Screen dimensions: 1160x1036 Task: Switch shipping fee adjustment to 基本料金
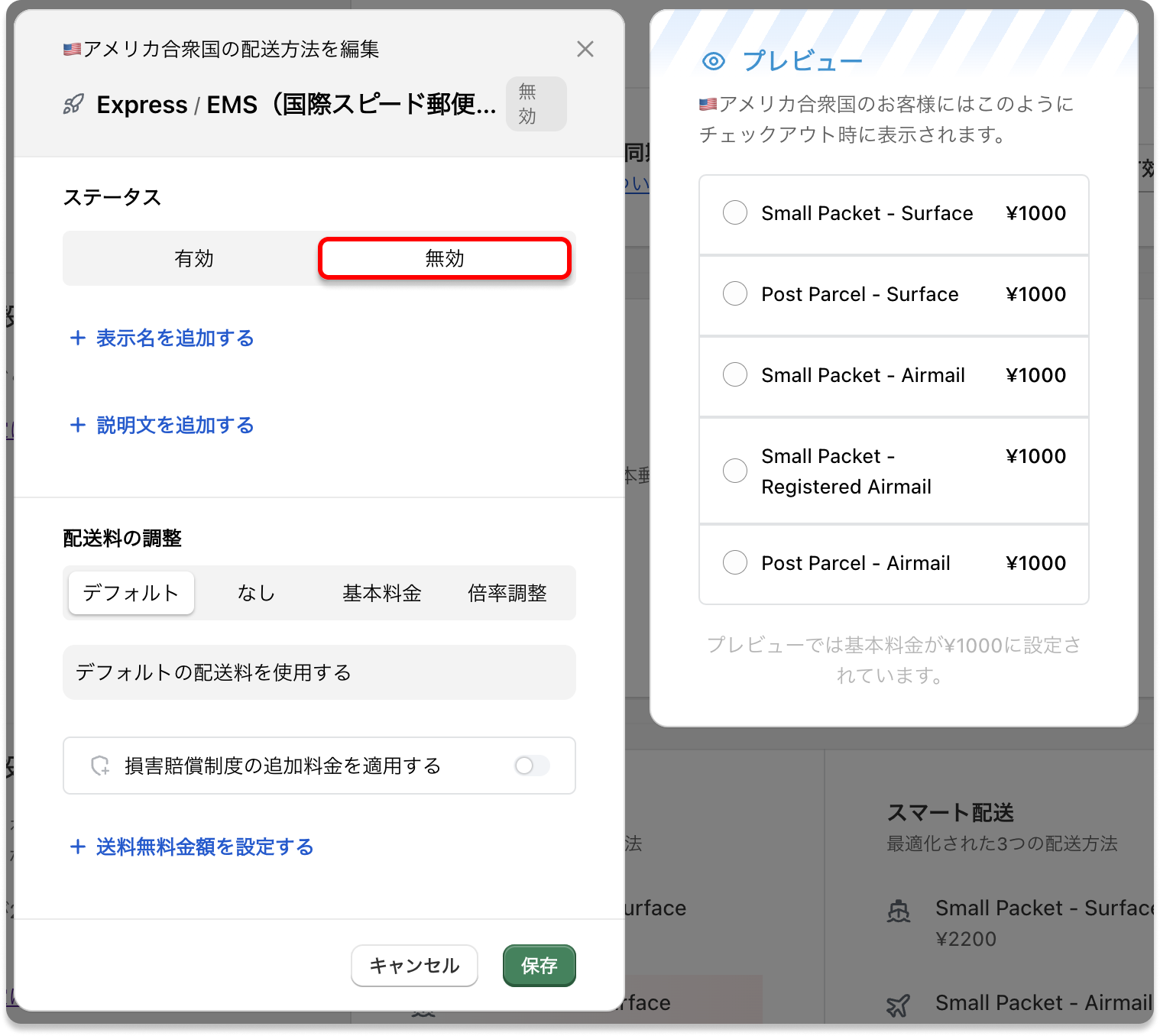381,593
